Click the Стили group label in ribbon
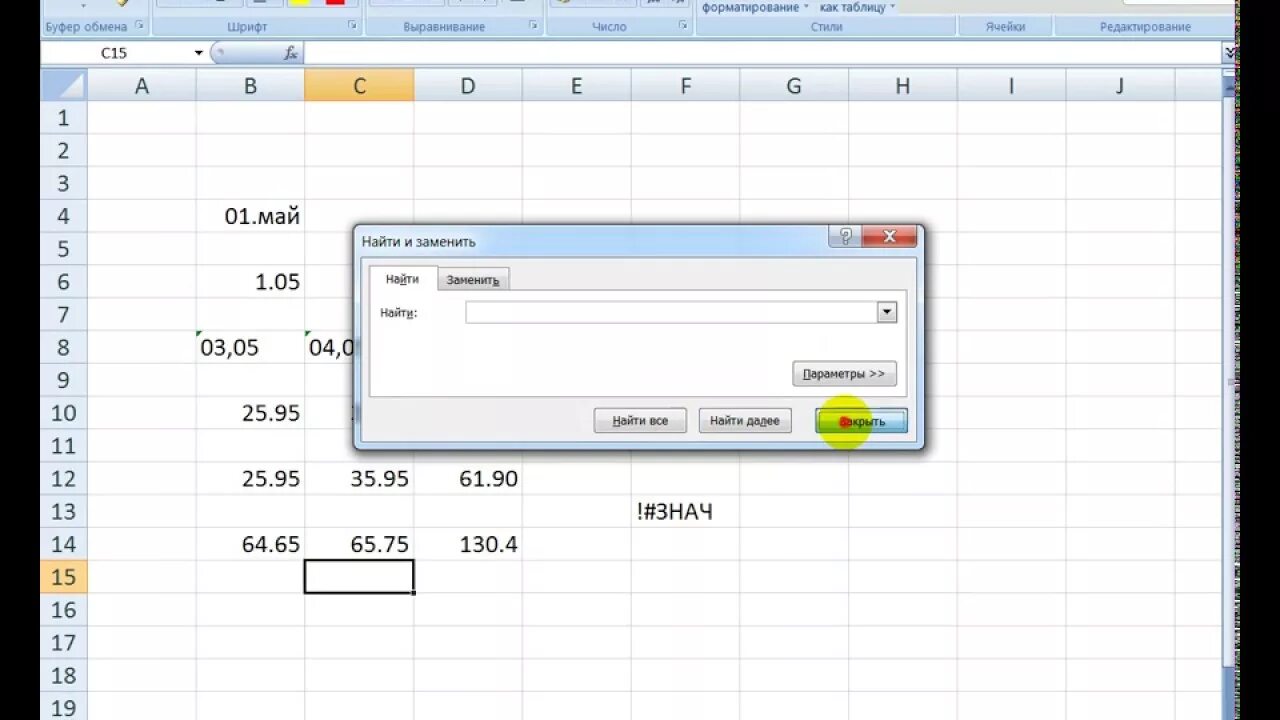1280x720 pixels. tap(826, 27)
